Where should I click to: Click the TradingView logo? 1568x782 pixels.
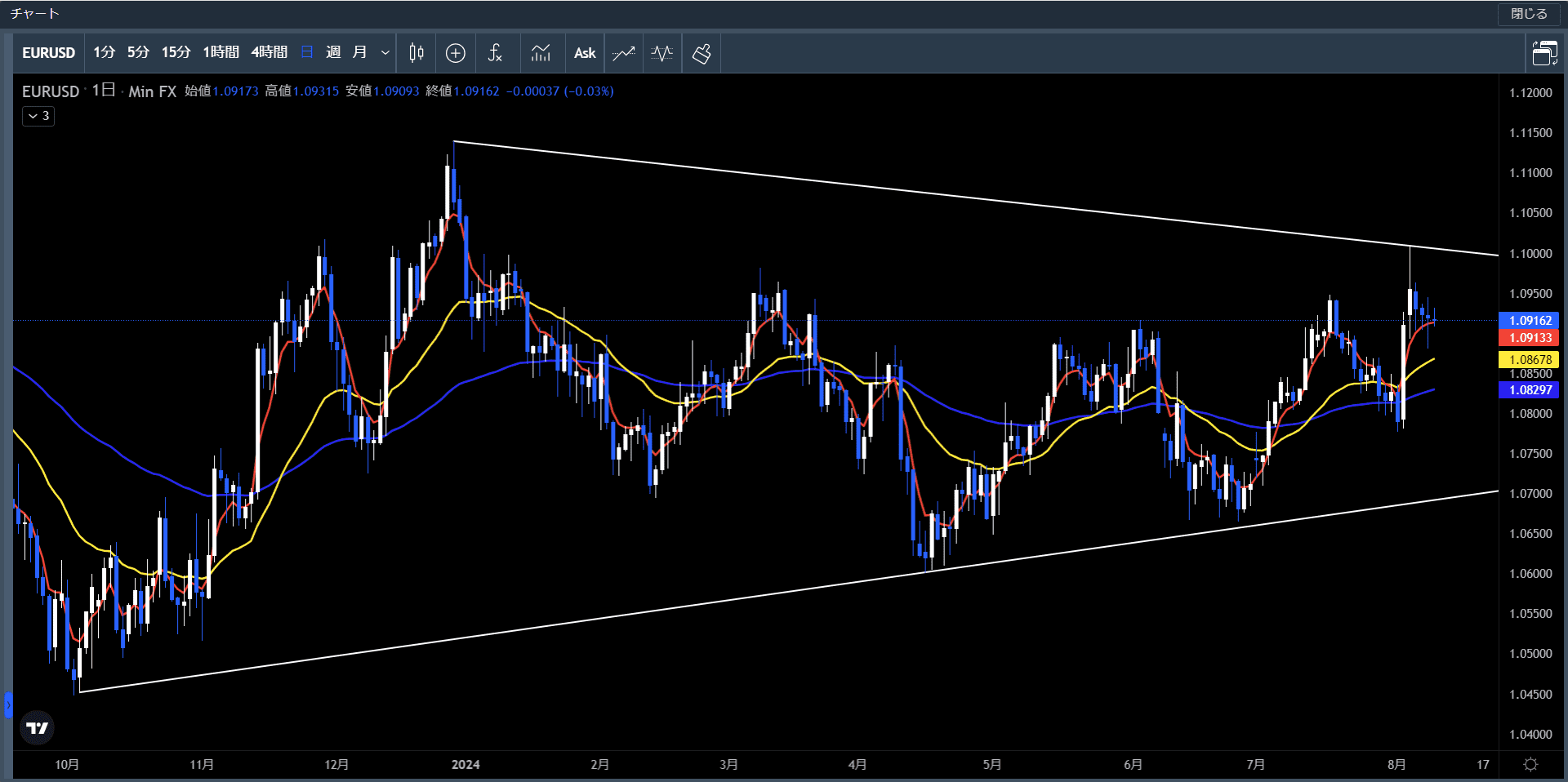[x=37, y=727]
